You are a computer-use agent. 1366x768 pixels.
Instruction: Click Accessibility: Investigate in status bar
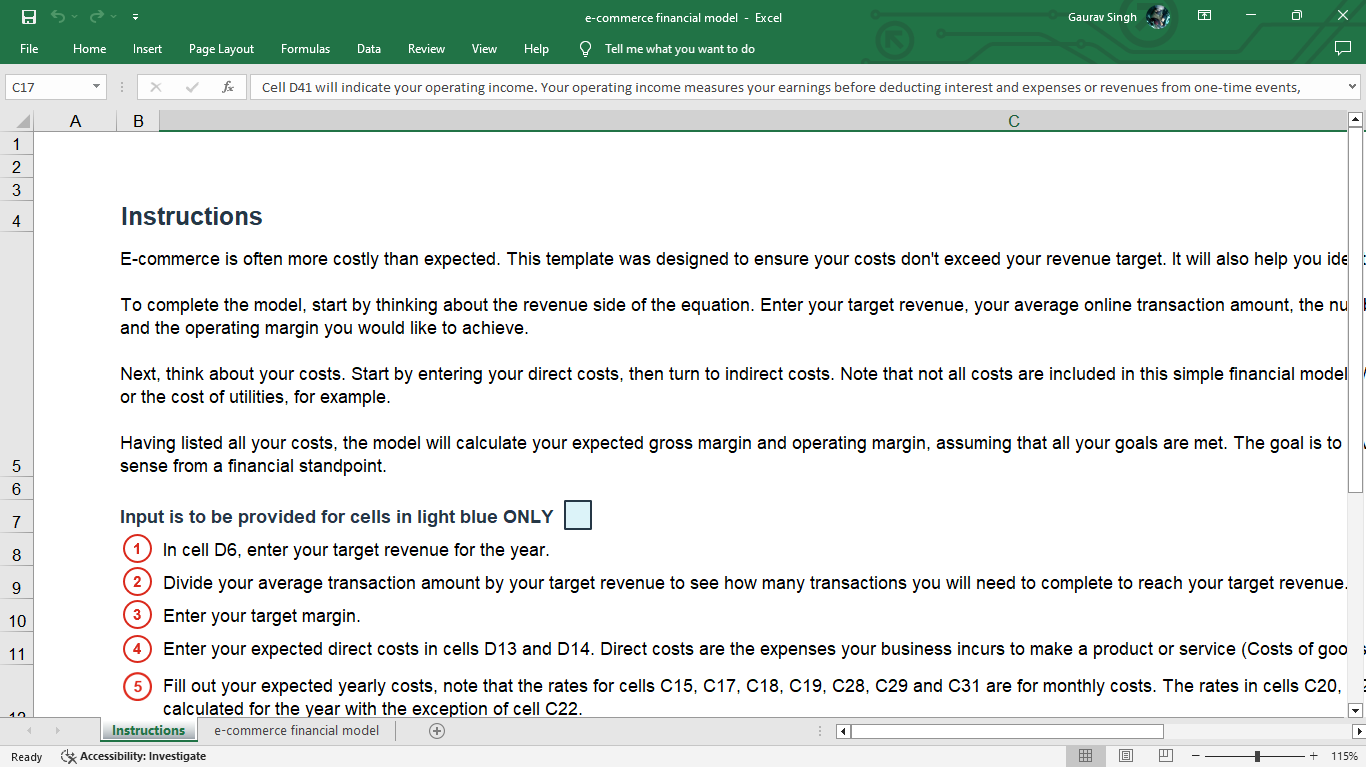click(x=134, y=756)
